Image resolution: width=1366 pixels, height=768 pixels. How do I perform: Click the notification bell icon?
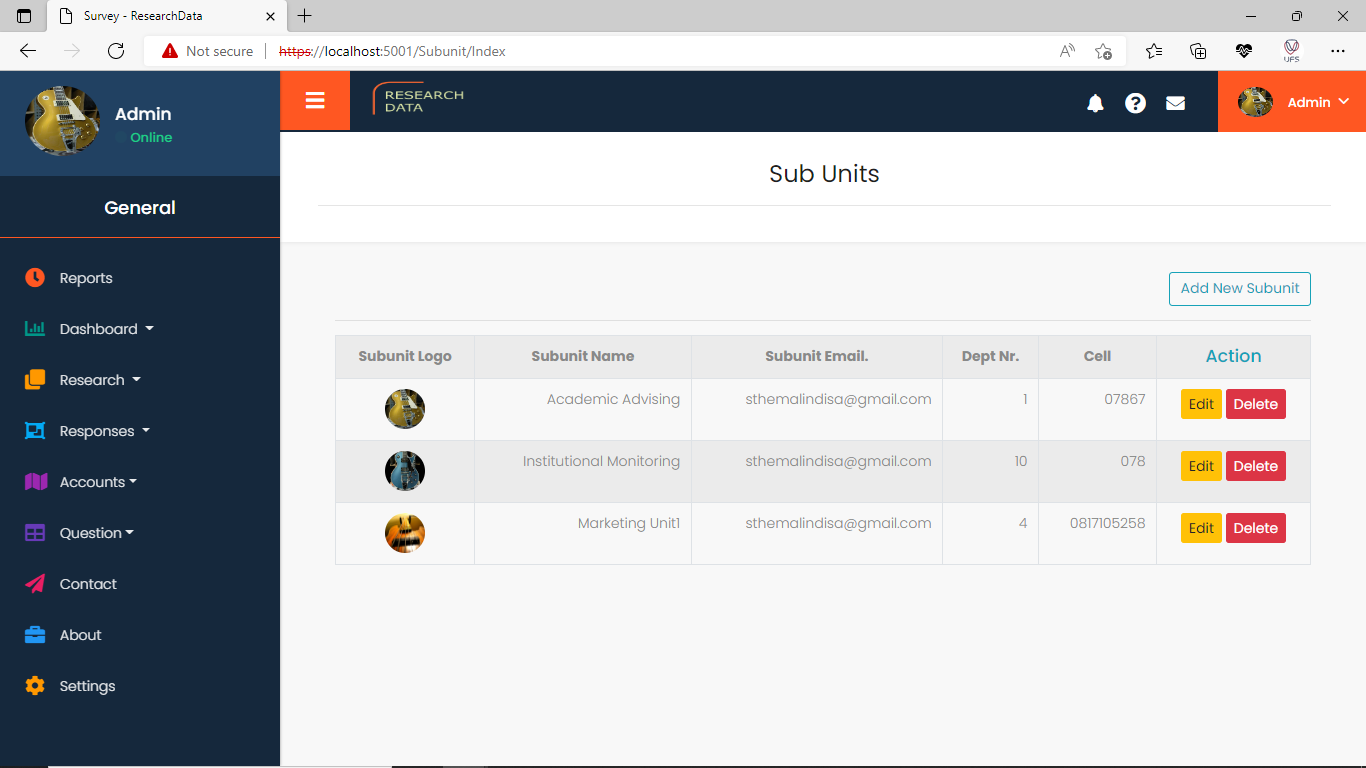pos(1095,103)
